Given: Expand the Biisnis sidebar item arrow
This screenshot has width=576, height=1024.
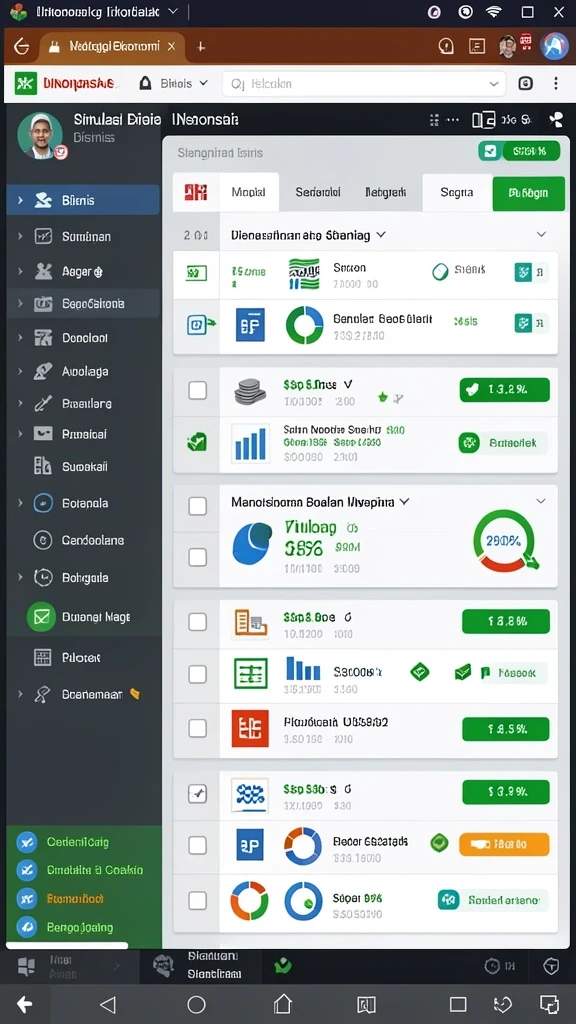Looking at the screenshot, I should [x=20, y=200].
